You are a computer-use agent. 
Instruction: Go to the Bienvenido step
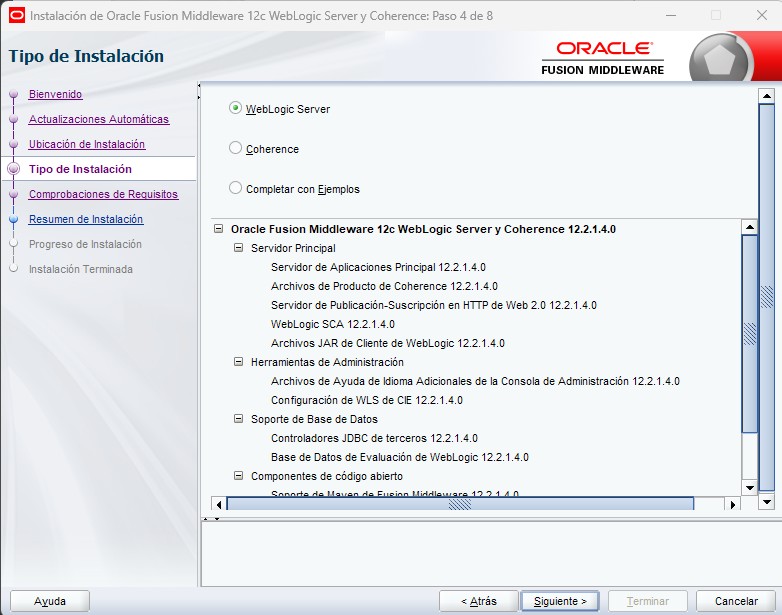click(x=55, y=94)
